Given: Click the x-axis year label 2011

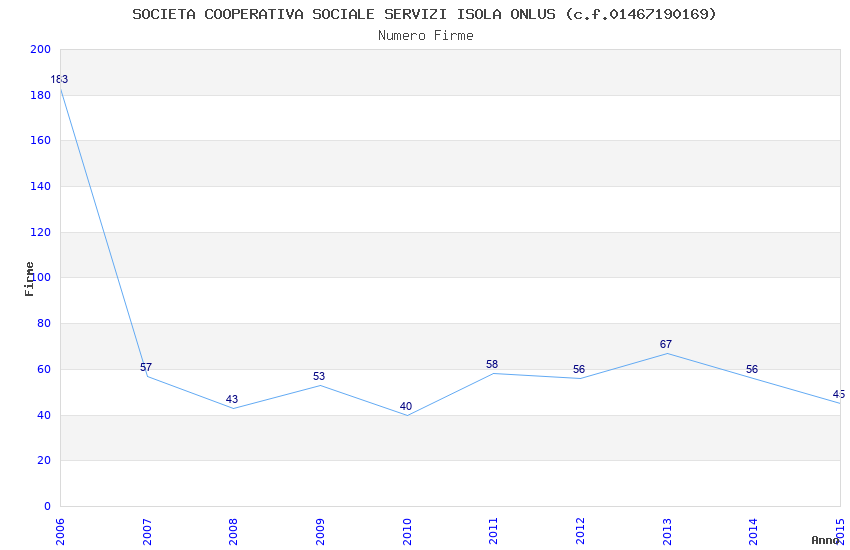Looking at the screenshot, I should (x=493, y=532).
